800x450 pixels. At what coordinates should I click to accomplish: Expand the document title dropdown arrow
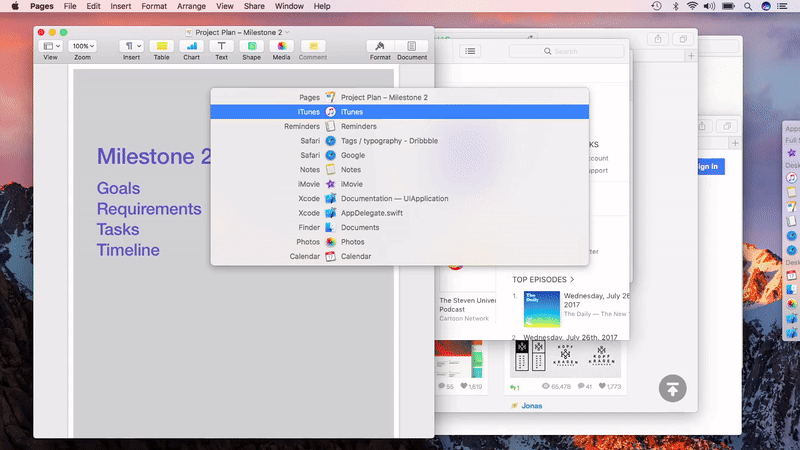288,32
